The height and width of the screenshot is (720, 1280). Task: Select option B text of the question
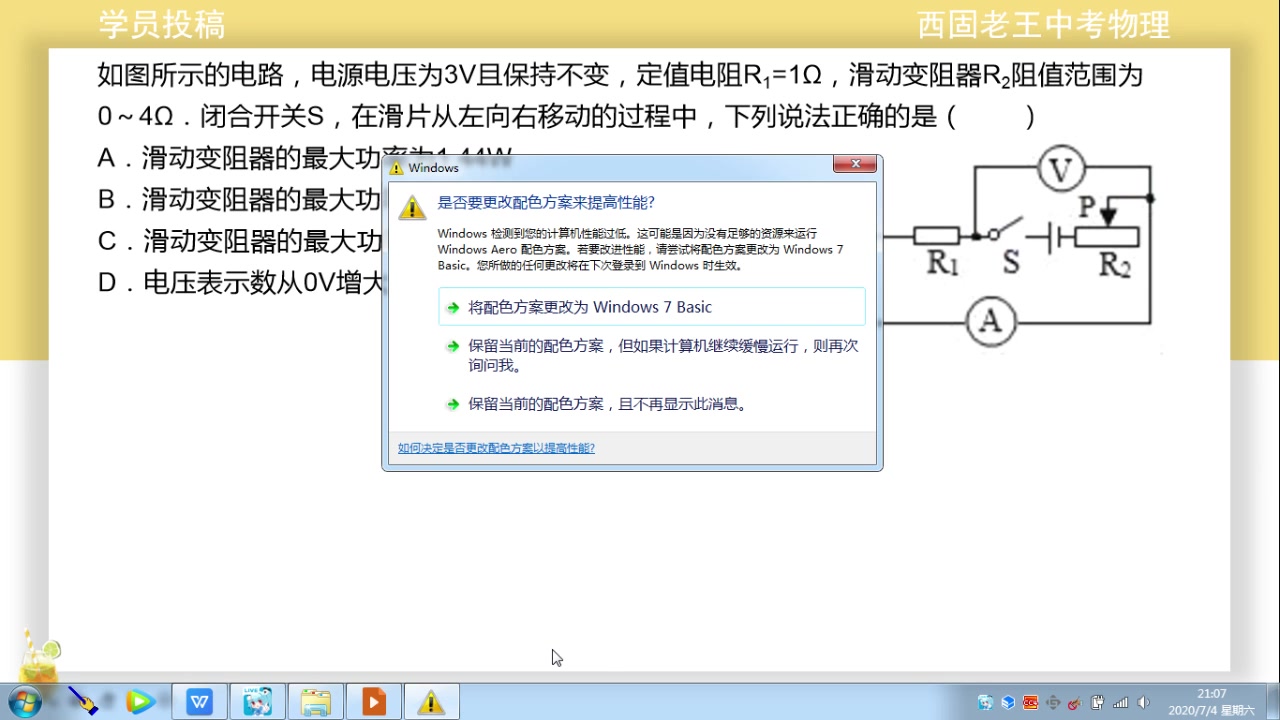240,200
